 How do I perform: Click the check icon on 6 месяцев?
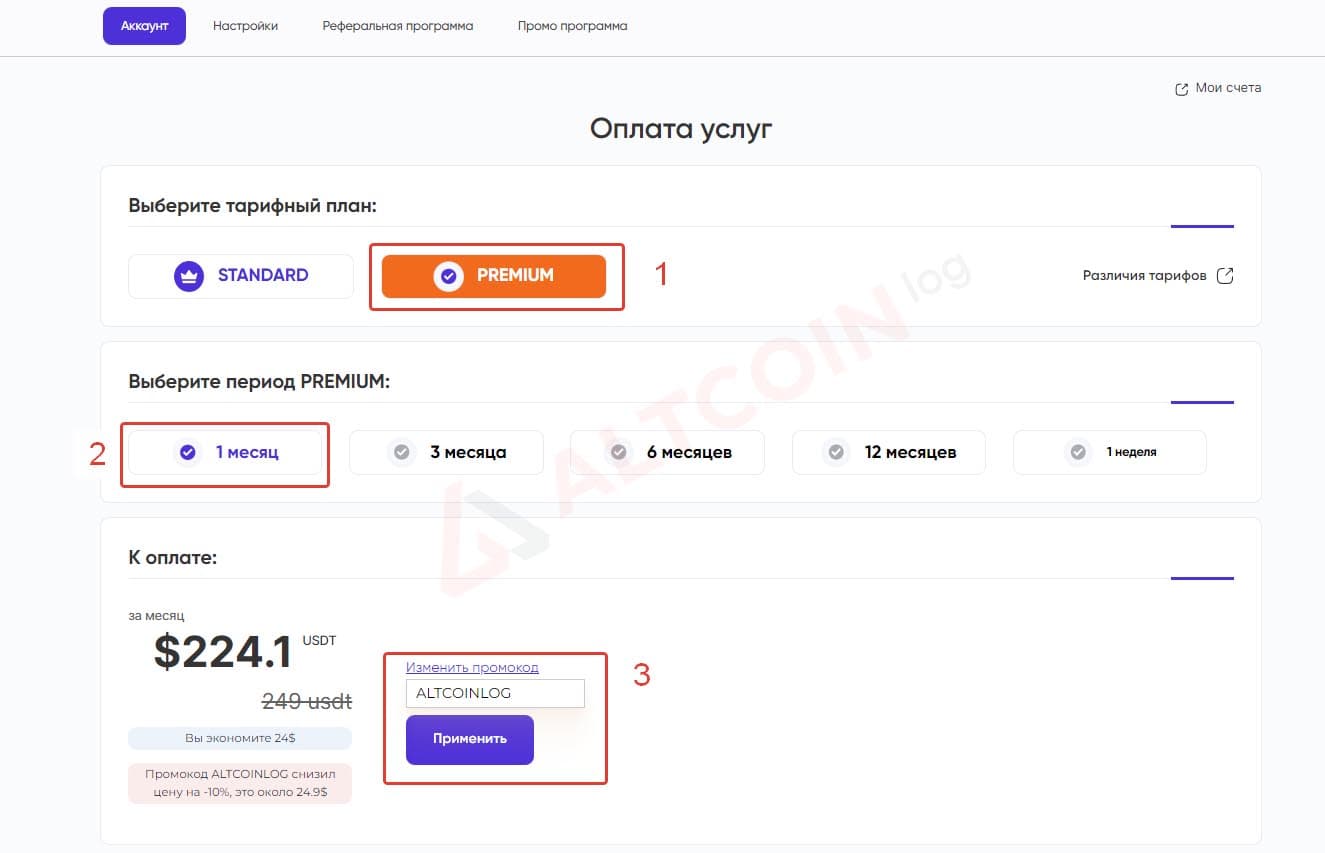[619, 452]
